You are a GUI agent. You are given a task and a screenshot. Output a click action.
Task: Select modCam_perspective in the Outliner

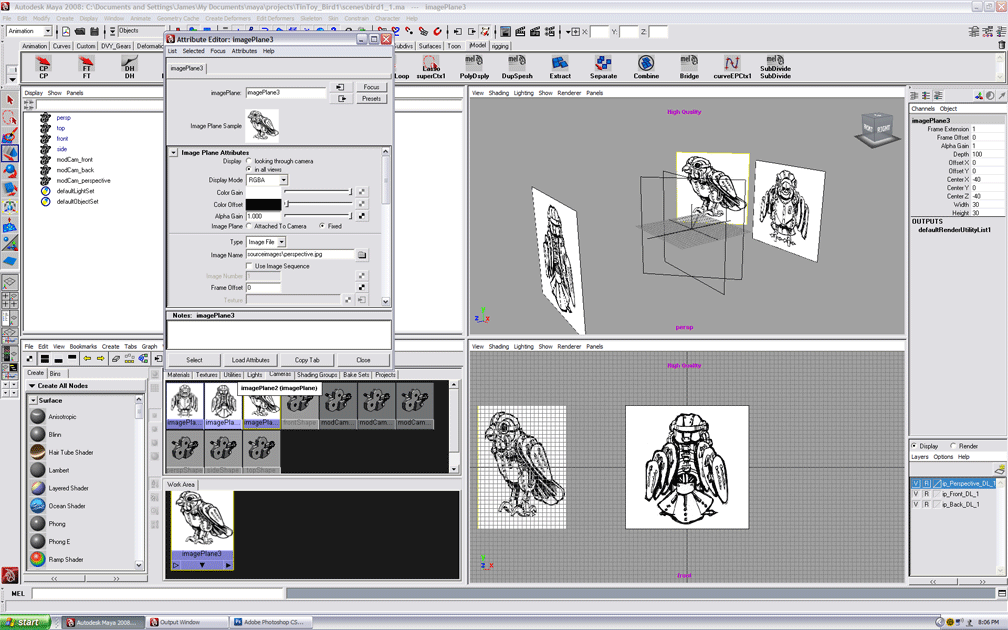point(84,181)
